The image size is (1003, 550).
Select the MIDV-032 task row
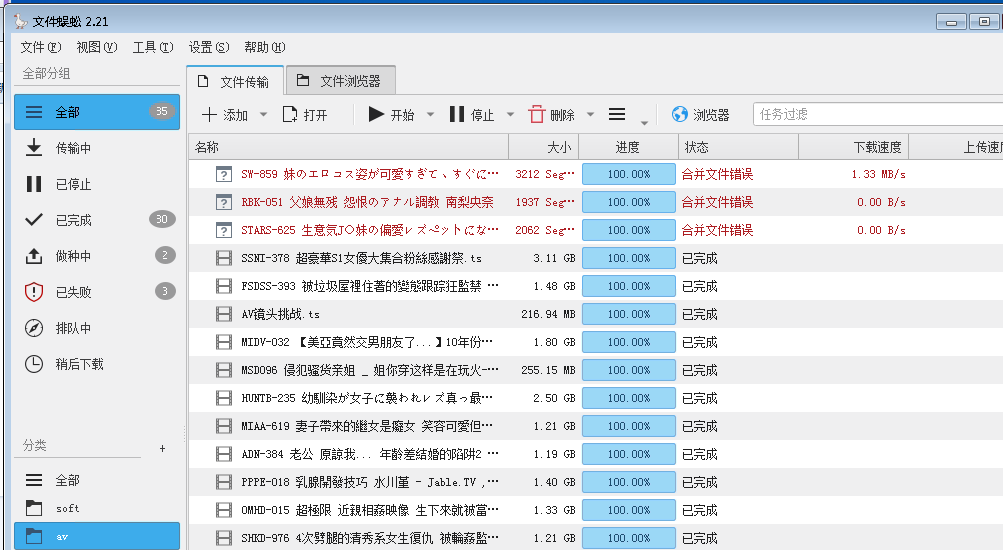(x=596, y=342)
